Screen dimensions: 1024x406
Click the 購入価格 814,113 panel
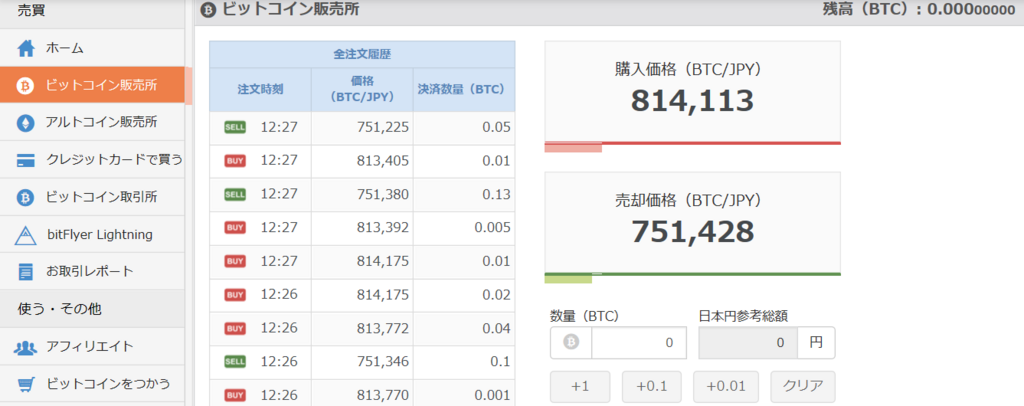692,92
